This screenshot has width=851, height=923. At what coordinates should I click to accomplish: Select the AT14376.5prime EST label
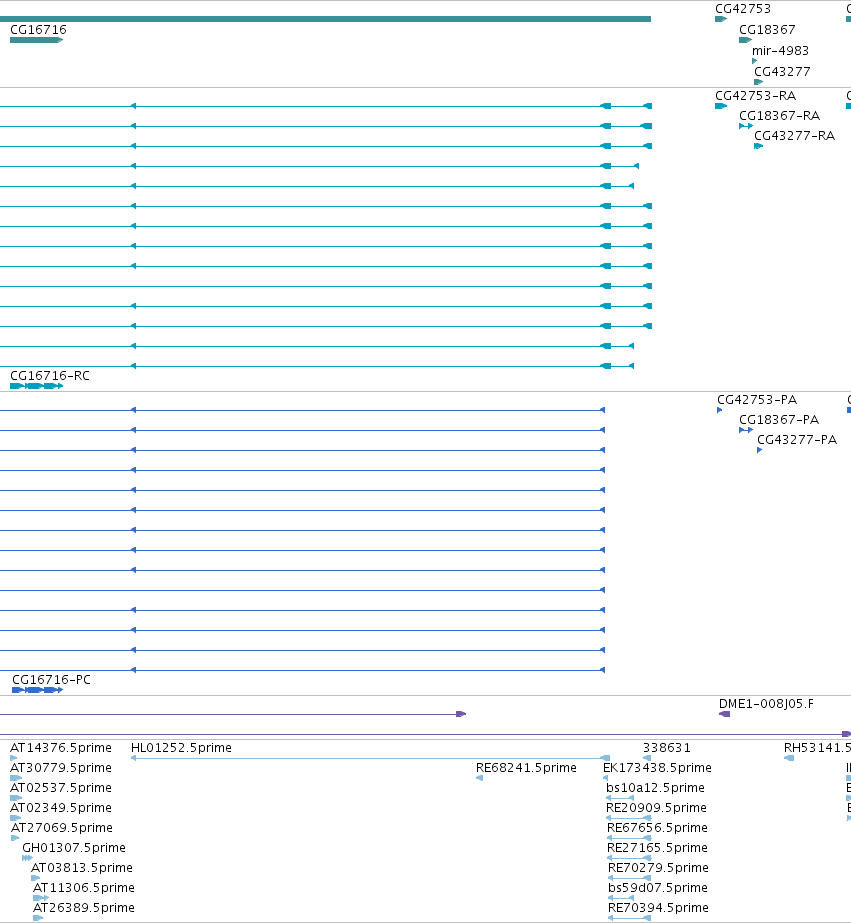(x=61, y=748)
